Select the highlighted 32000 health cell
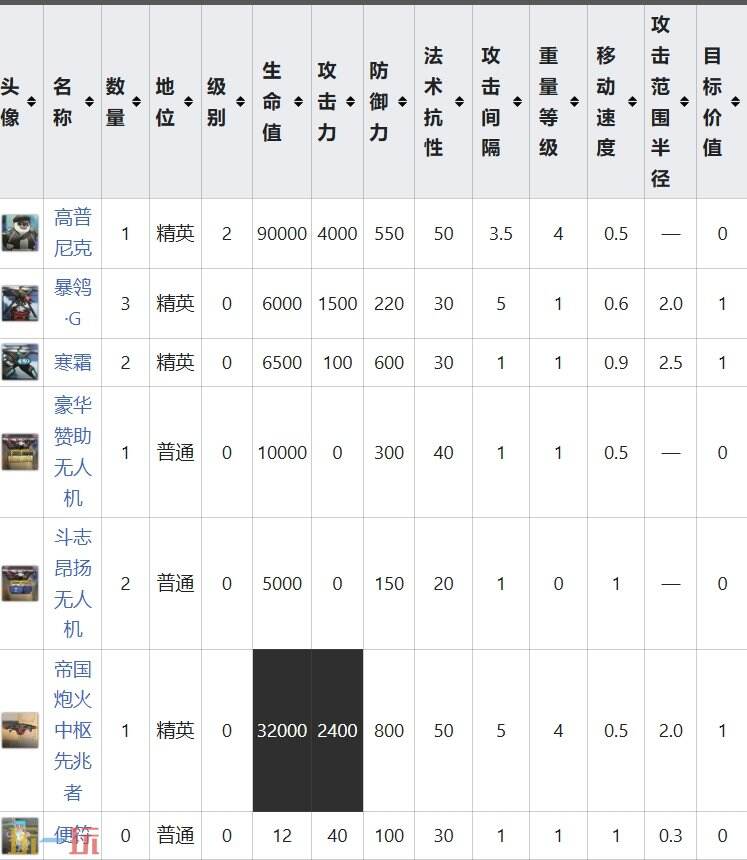The height and width of the screenshot is (860, 747). (x=282, y=731)
